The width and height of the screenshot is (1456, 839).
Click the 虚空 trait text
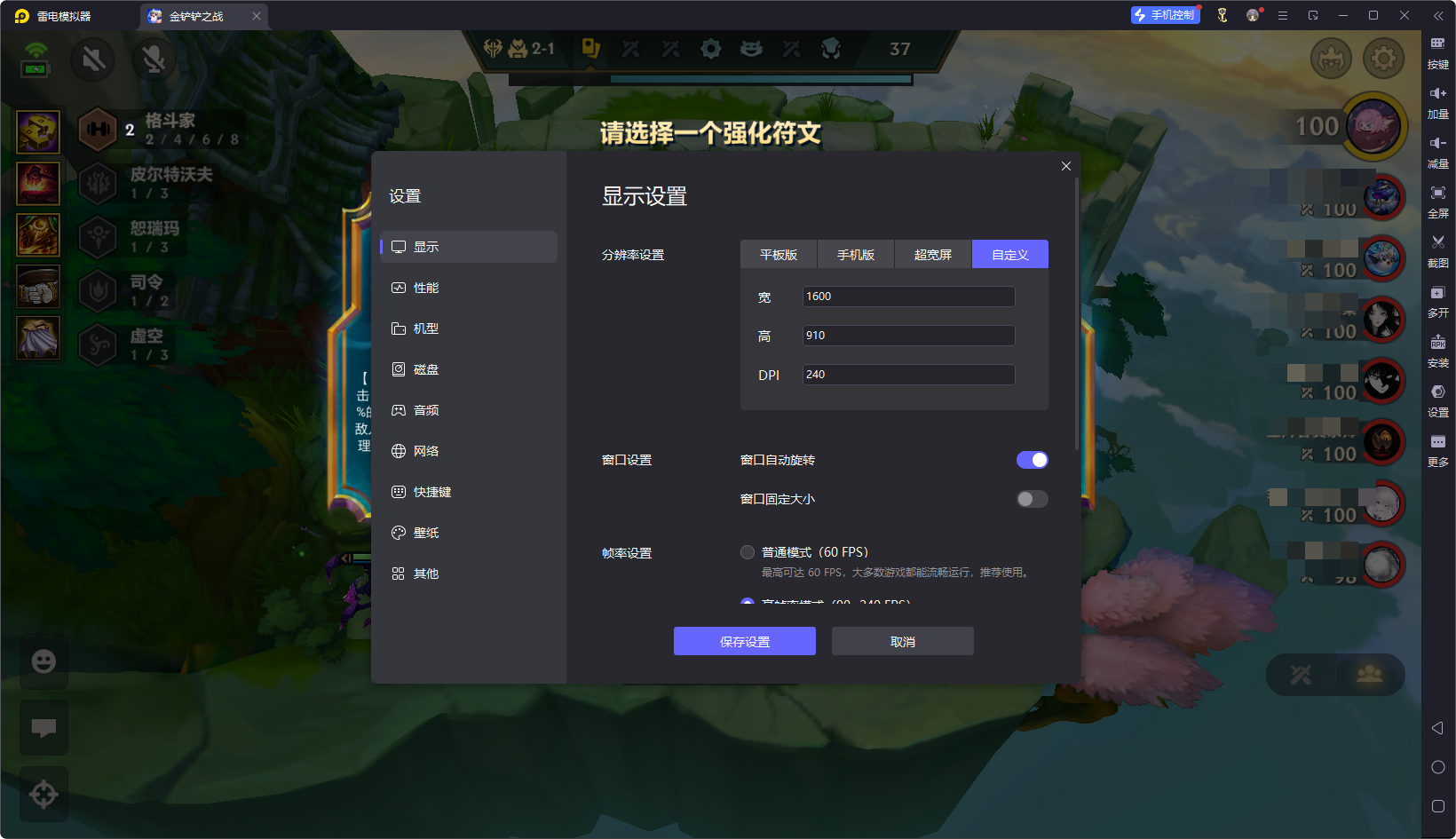(x=146, y=336)
